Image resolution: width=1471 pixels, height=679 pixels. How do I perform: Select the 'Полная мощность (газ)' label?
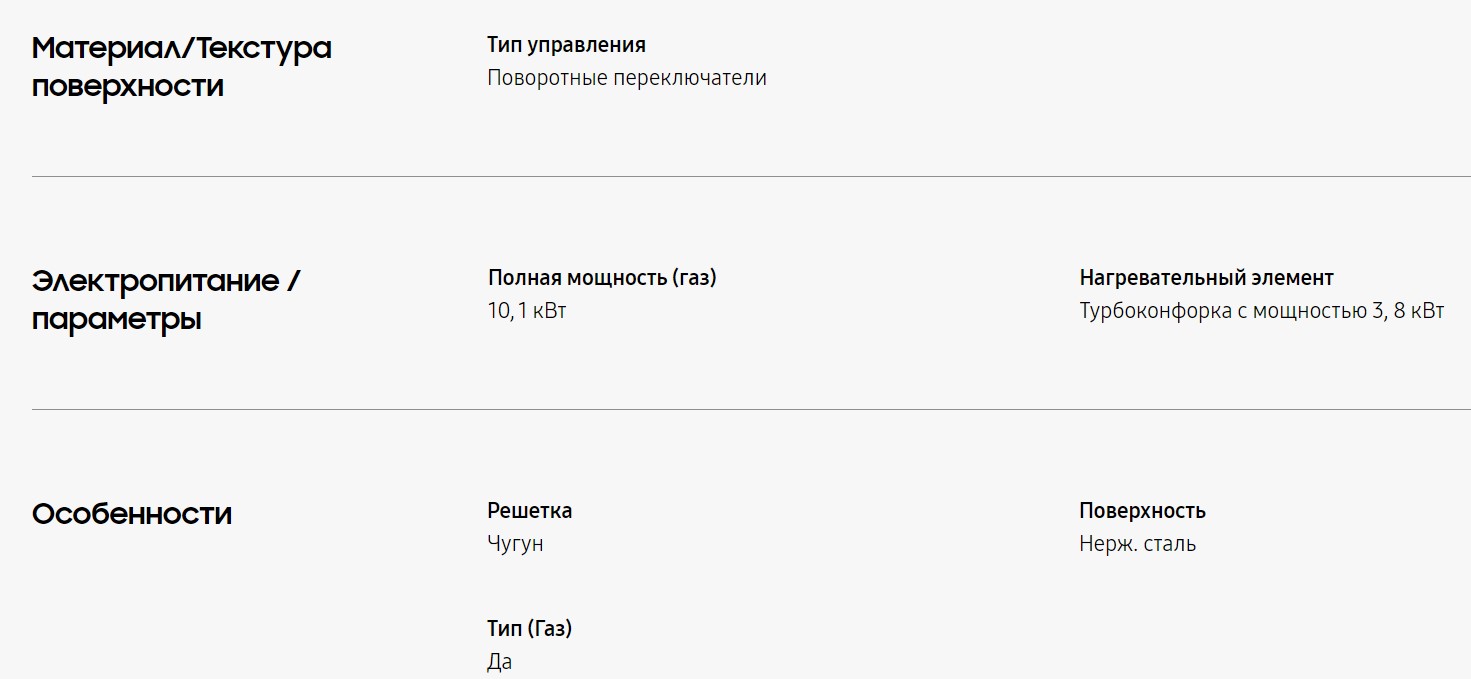602,278
